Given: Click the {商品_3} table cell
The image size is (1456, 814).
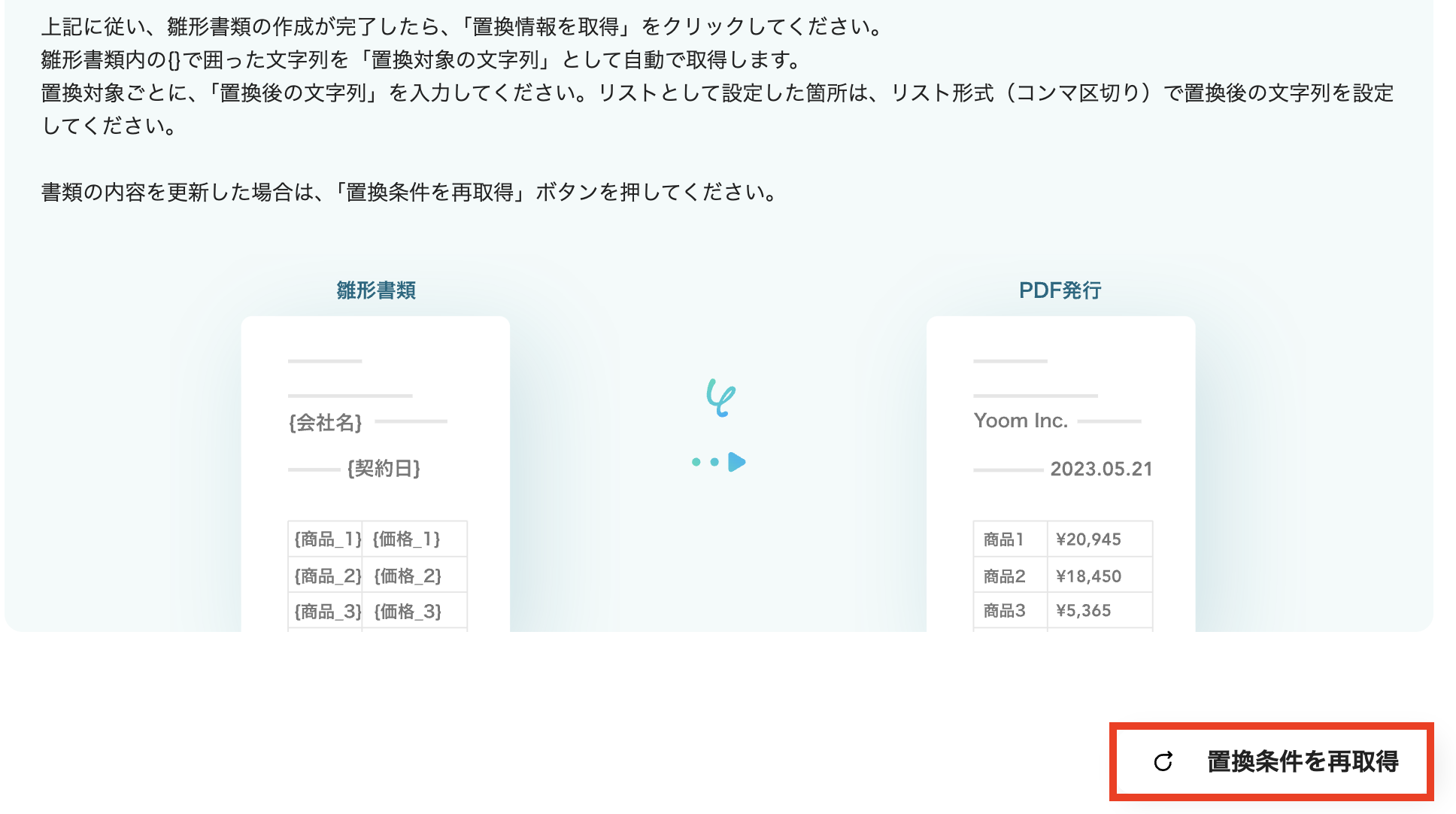Looking at the screenshot, I should click(327, 612).
